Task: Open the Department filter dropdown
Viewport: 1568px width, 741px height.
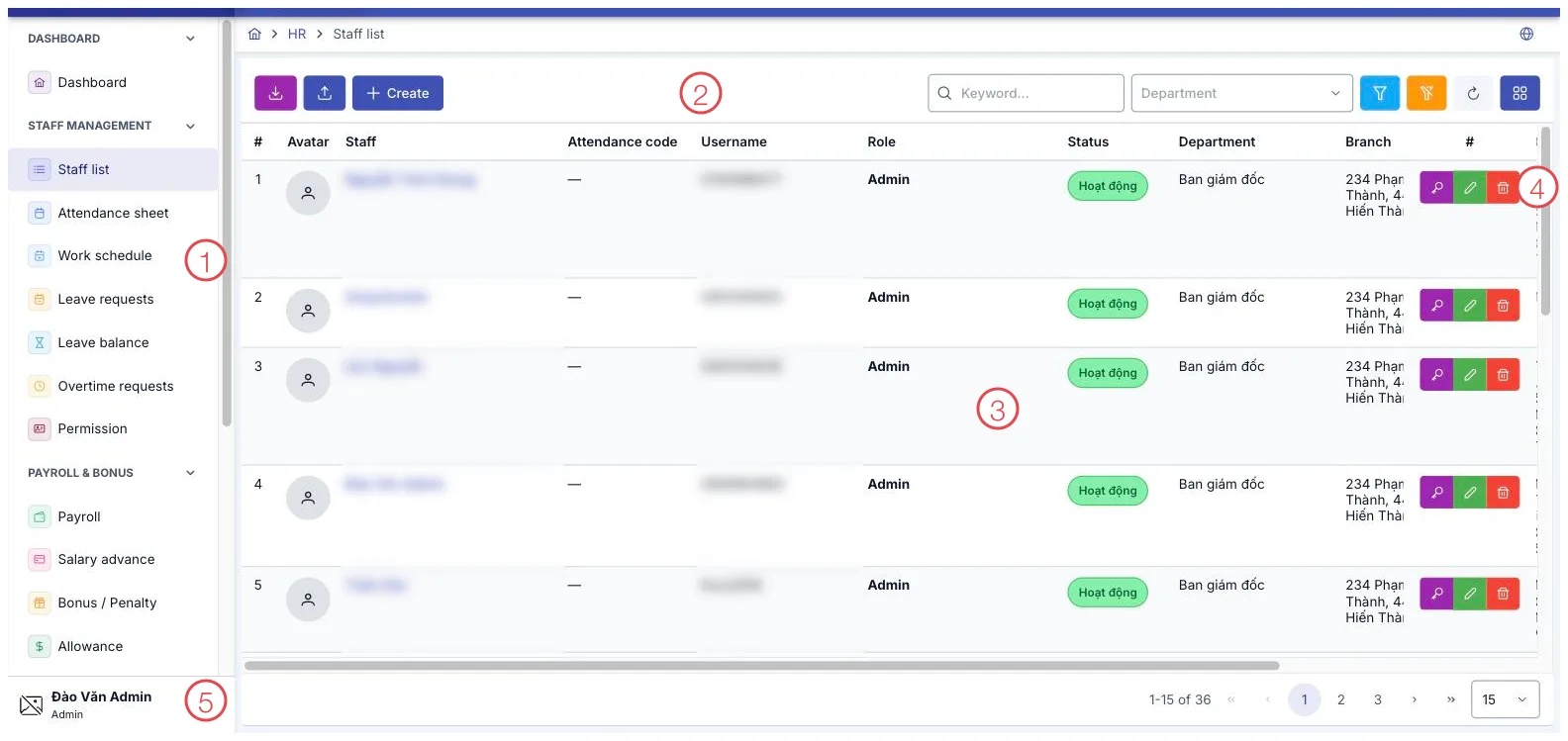Action: [x=1241, y=93]
